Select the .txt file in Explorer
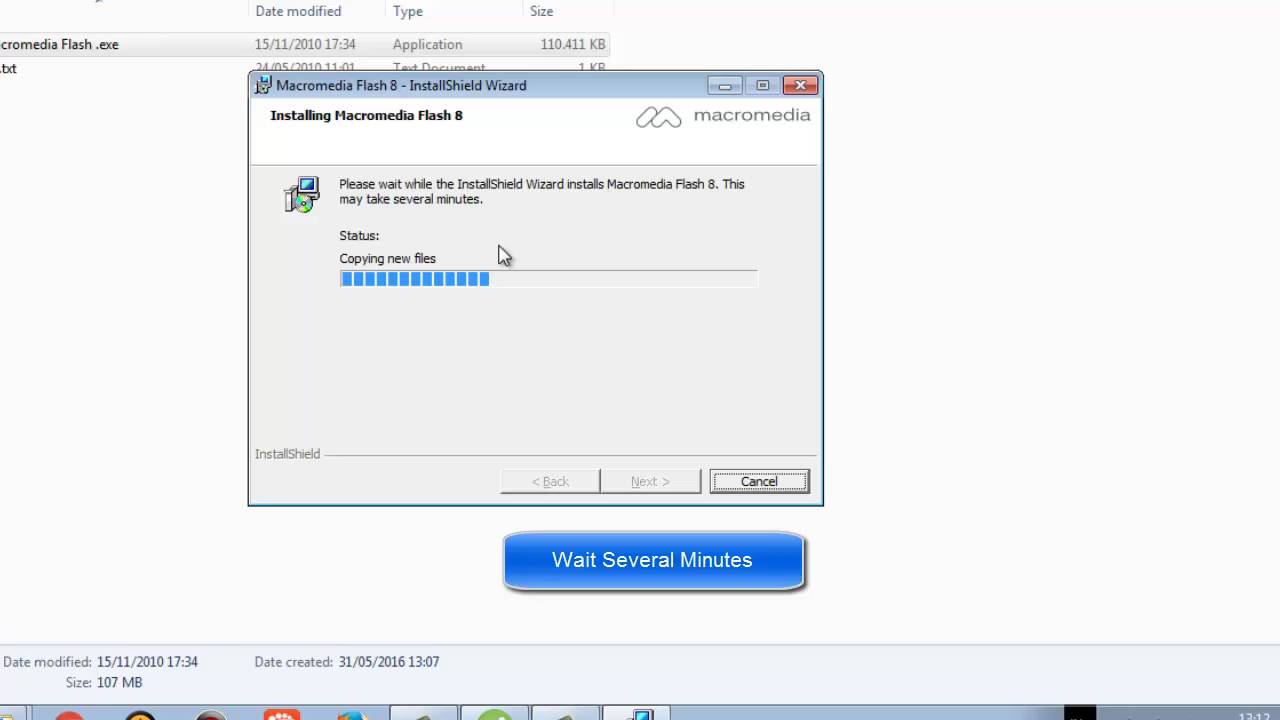This screenshot has height=720, width=1280. 9,68
